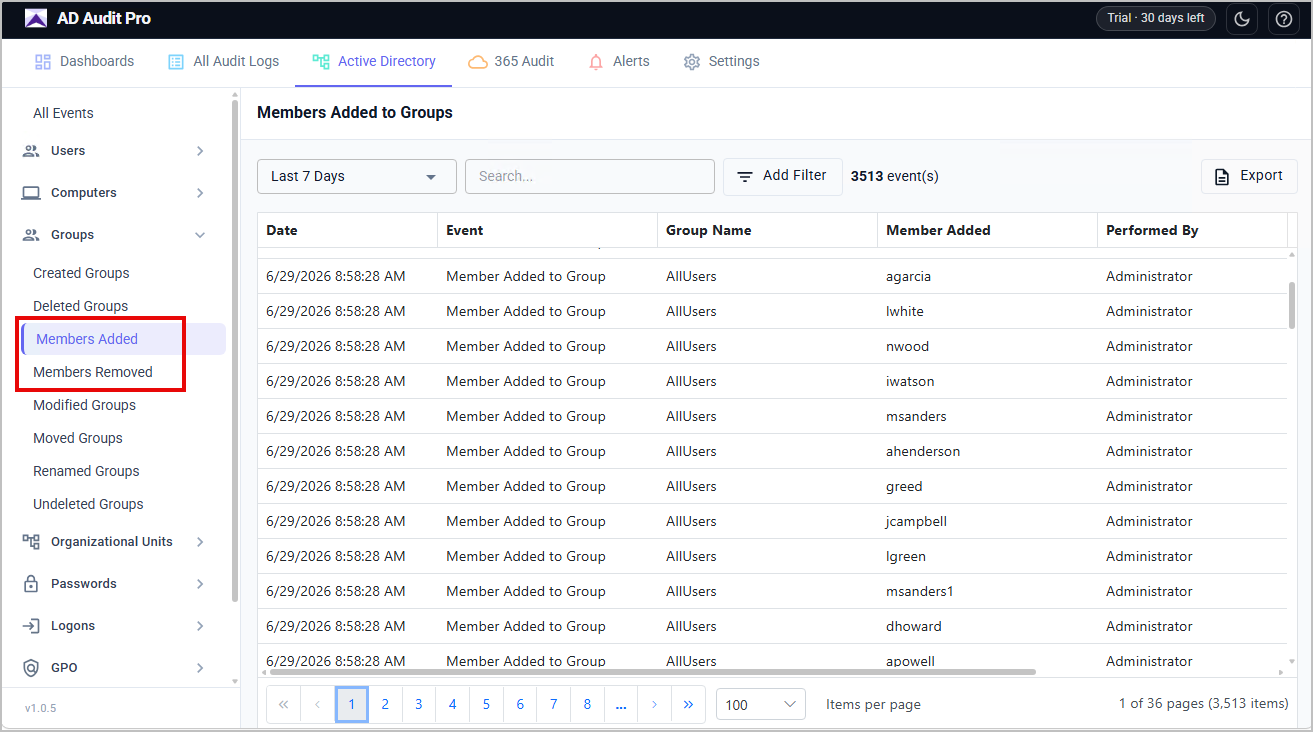1313x732 pixels.
Task: Expand the Passwords section chevron
Action: pos(200,584)
